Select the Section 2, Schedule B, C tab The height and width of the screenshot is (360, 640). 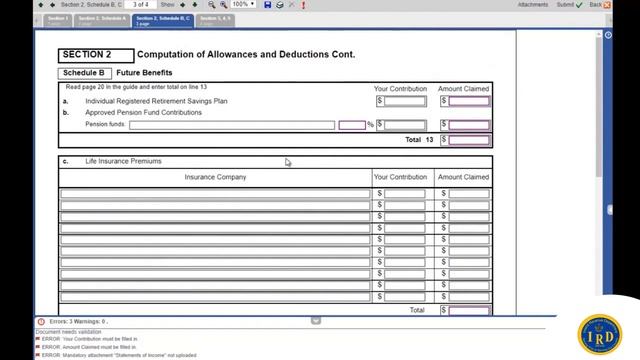[163, 21]
